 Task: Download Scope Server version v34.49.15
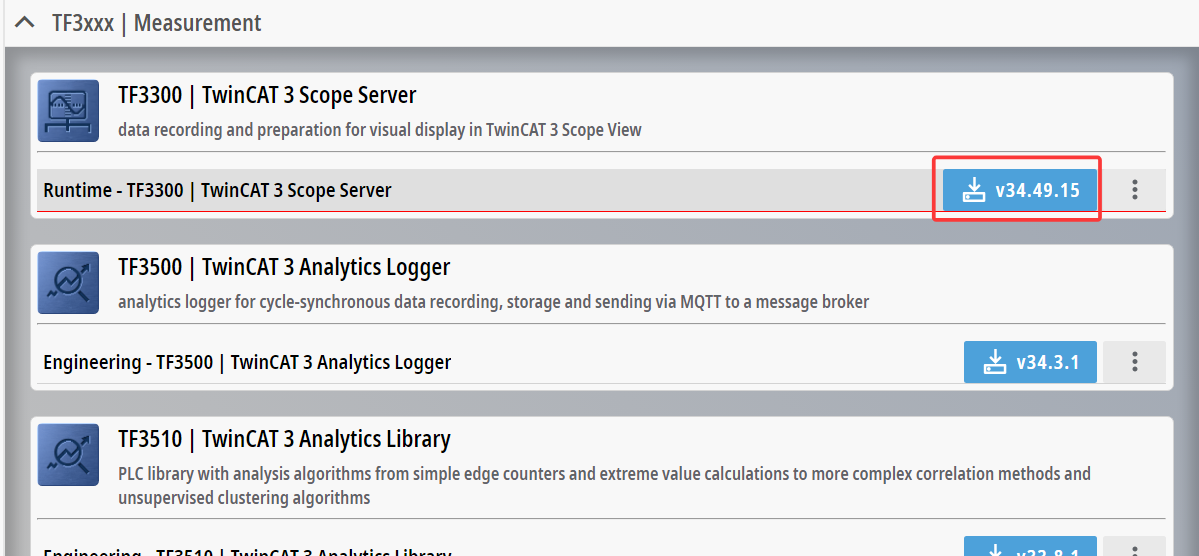1020,190
